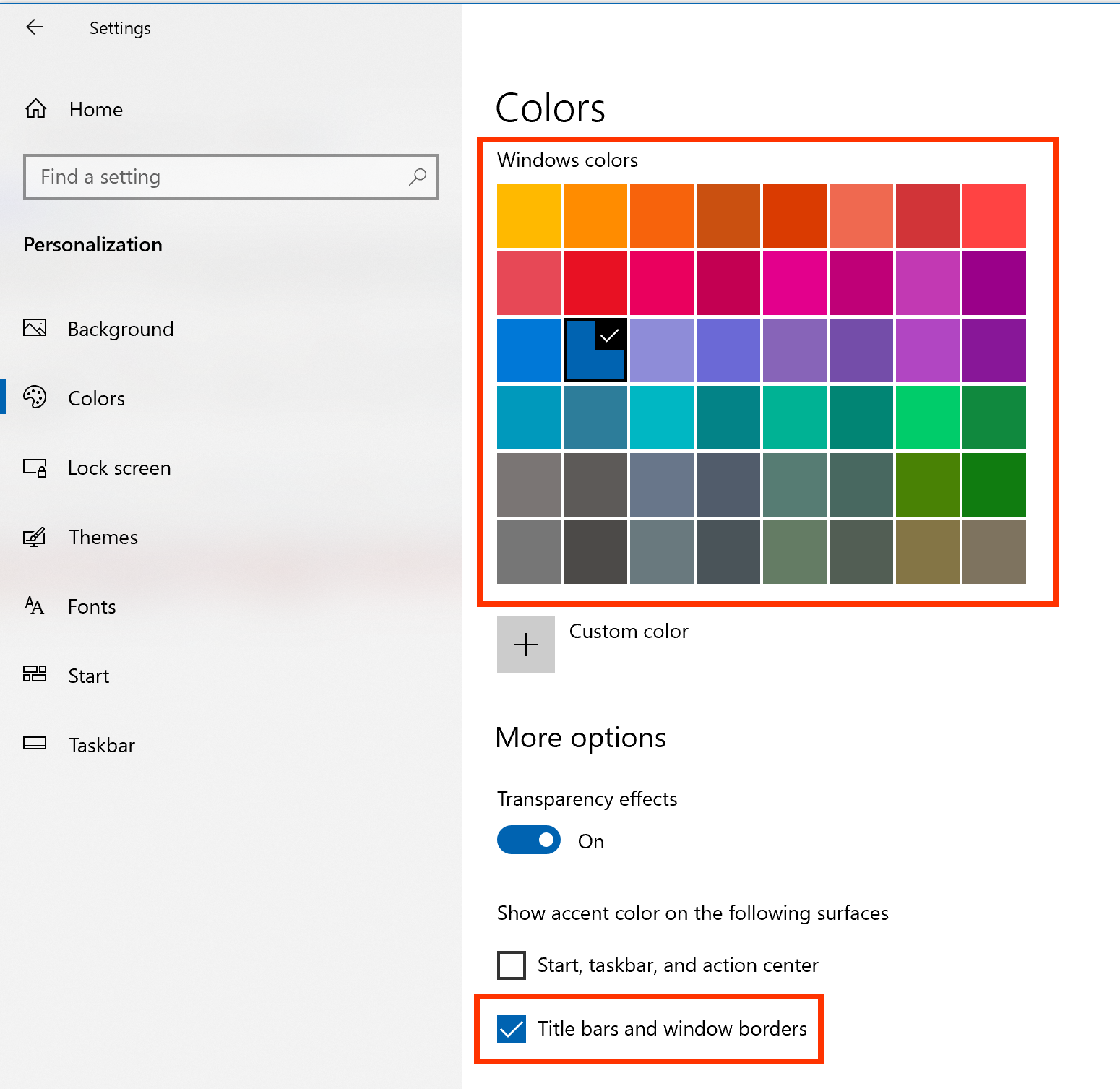
Task: Click the back arrow icon
Action: point(35,27)
